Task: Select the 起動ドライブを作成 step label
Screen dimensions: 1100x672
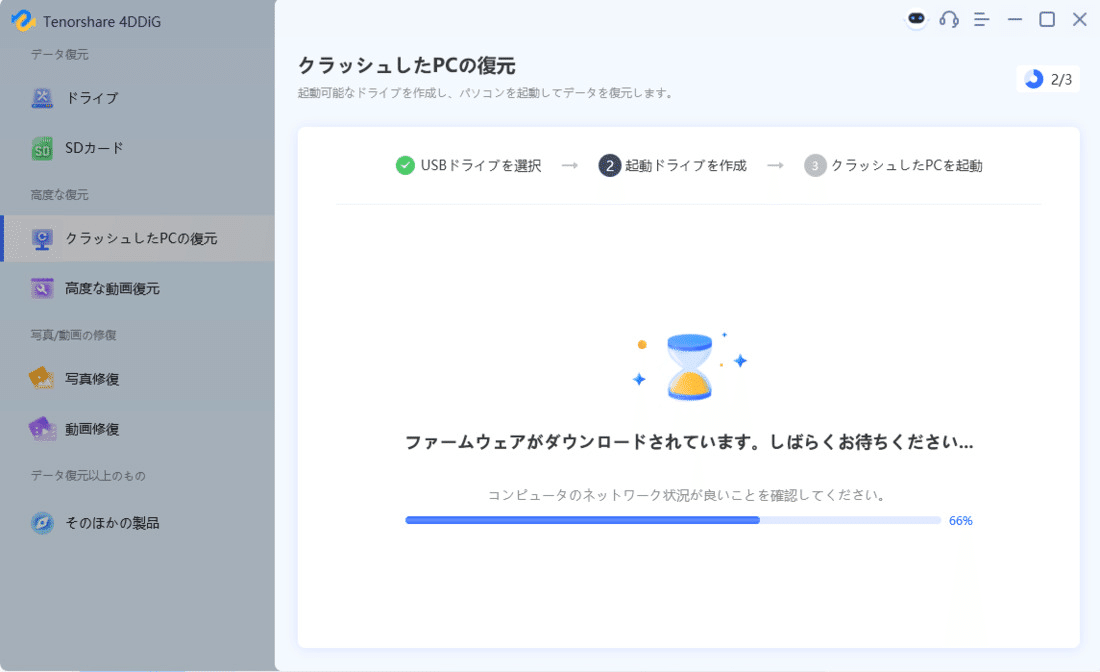Action: pos(685,166)
